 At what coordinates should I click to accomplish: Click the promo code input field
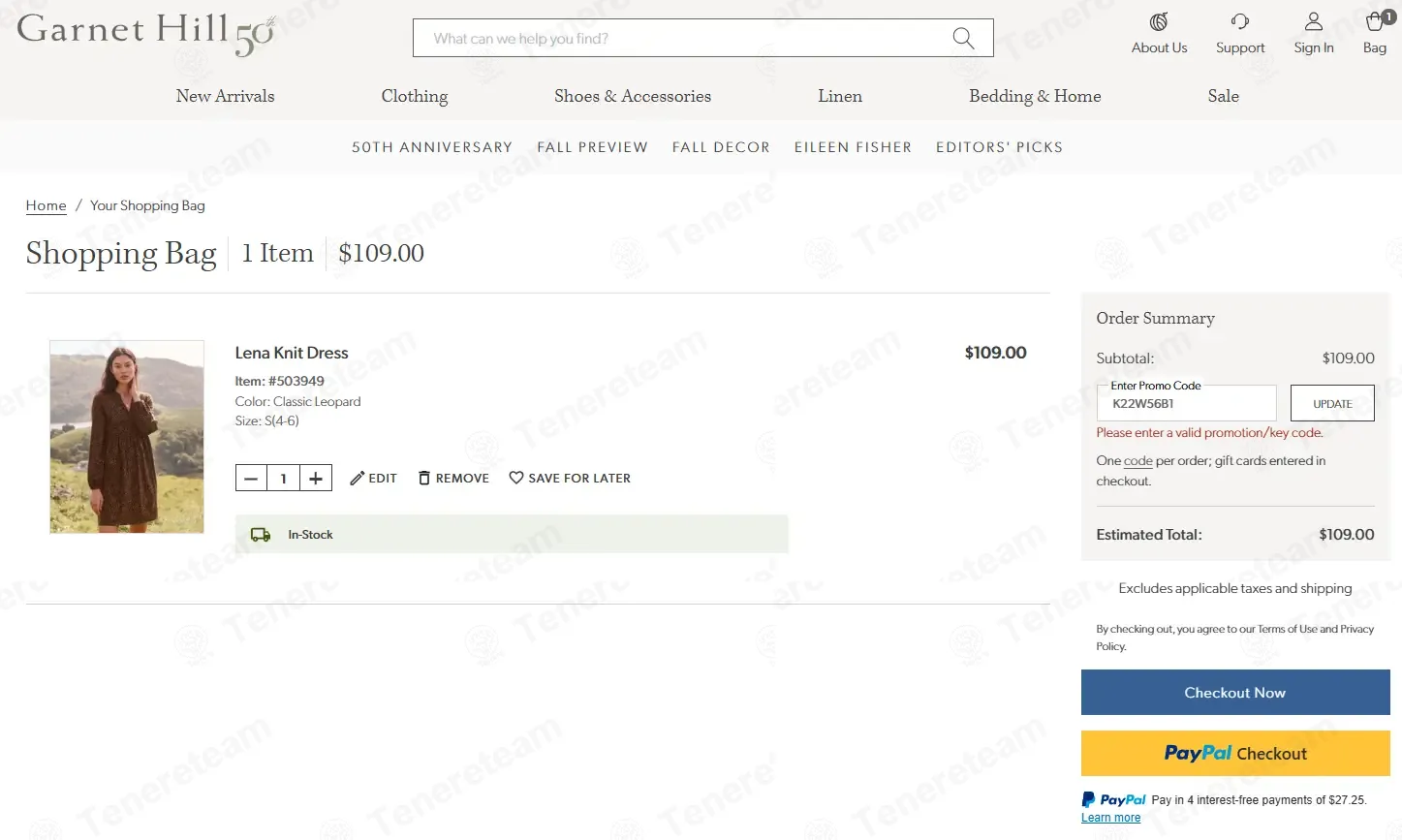coord(1186,403)
